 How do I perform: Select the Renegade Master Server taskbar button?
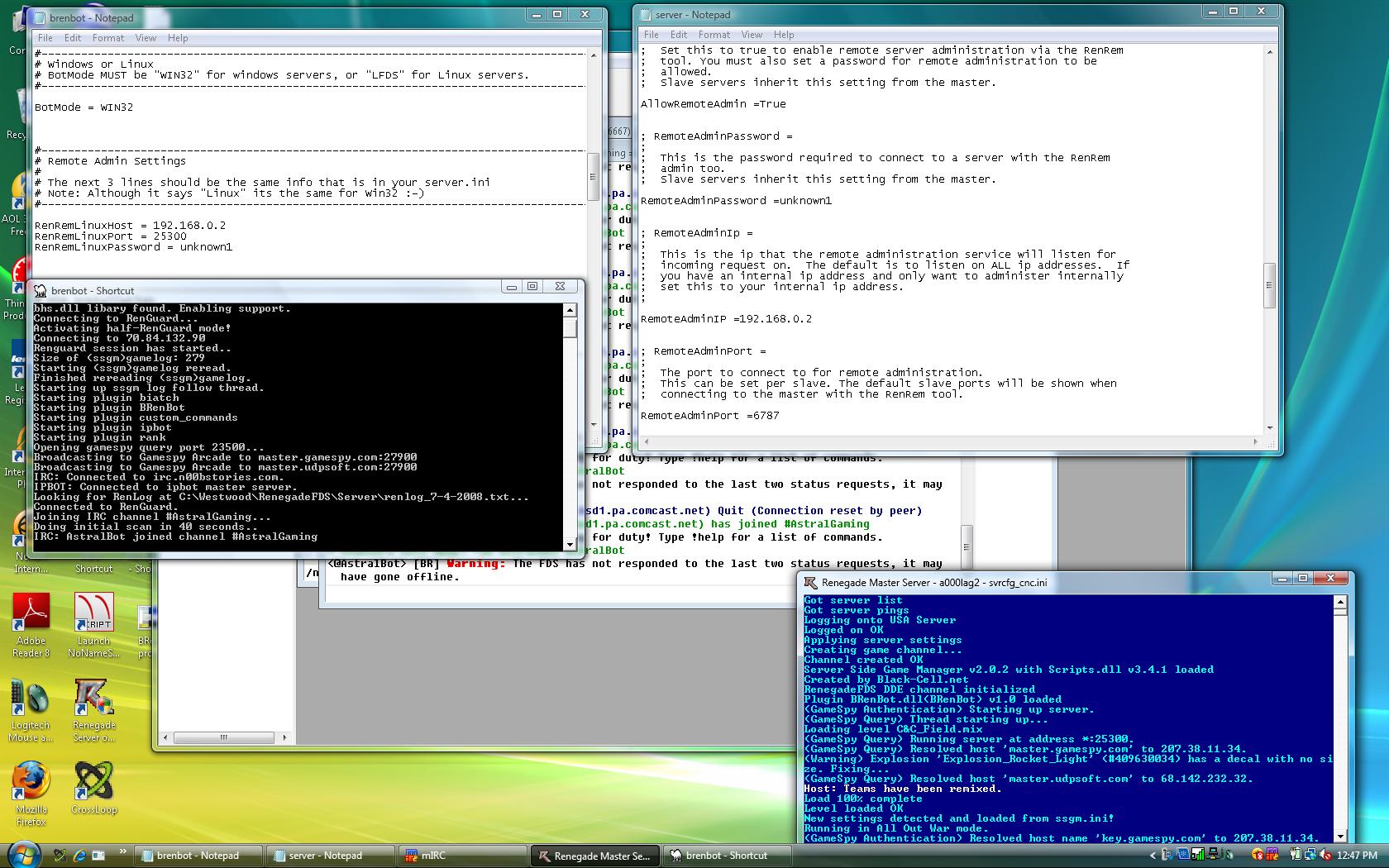594,856
